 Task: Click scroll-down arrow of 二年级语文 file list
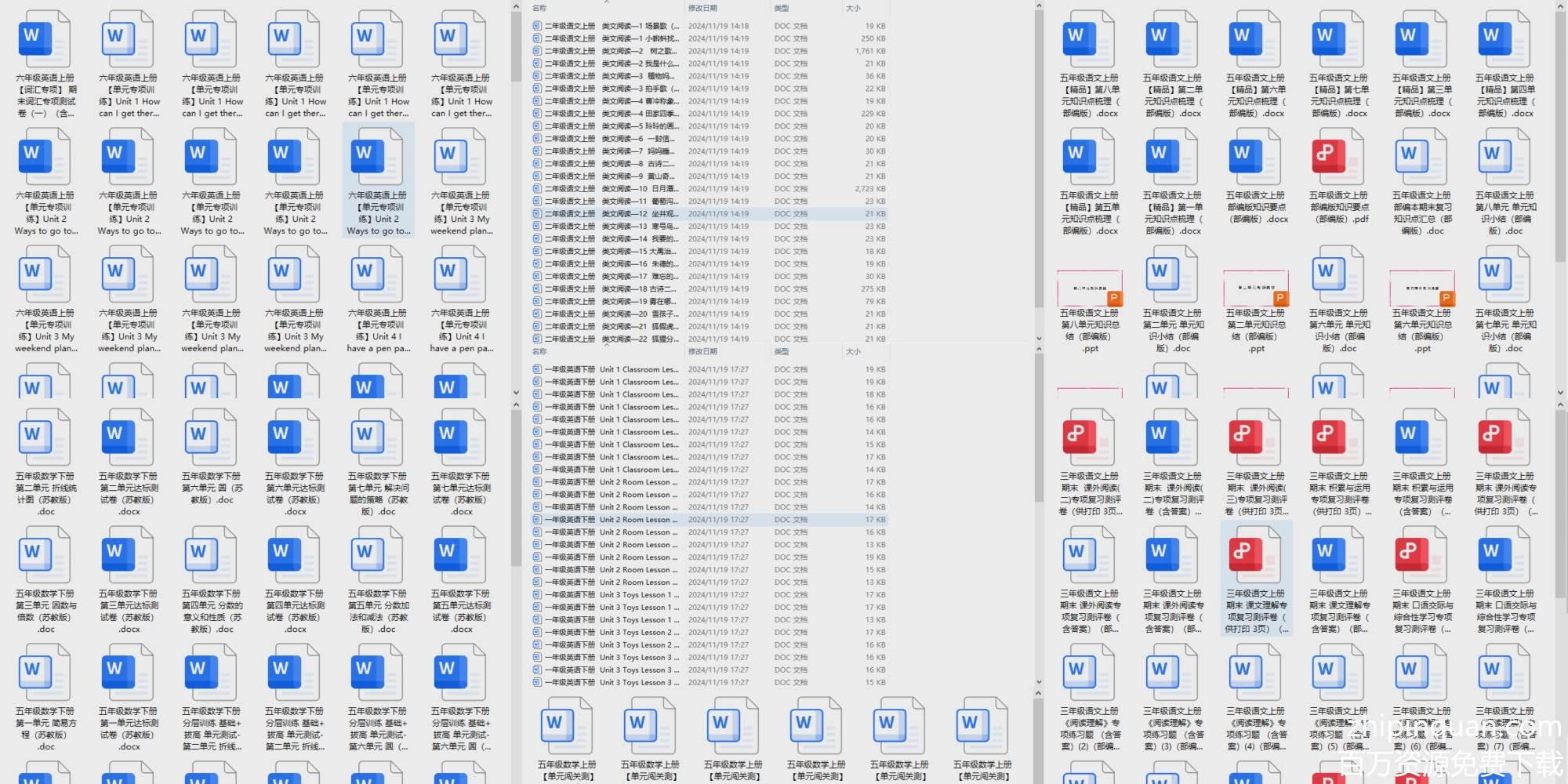[1039, 339]
